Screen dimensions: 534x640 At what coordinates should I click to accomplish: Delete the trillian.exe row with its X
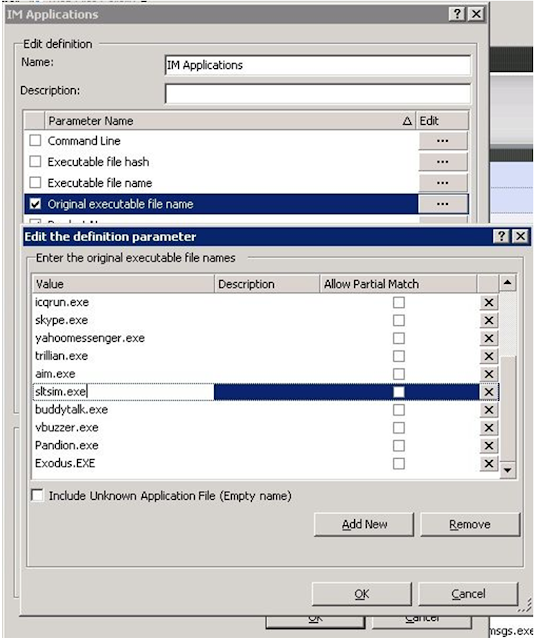[x=489, y=356]
